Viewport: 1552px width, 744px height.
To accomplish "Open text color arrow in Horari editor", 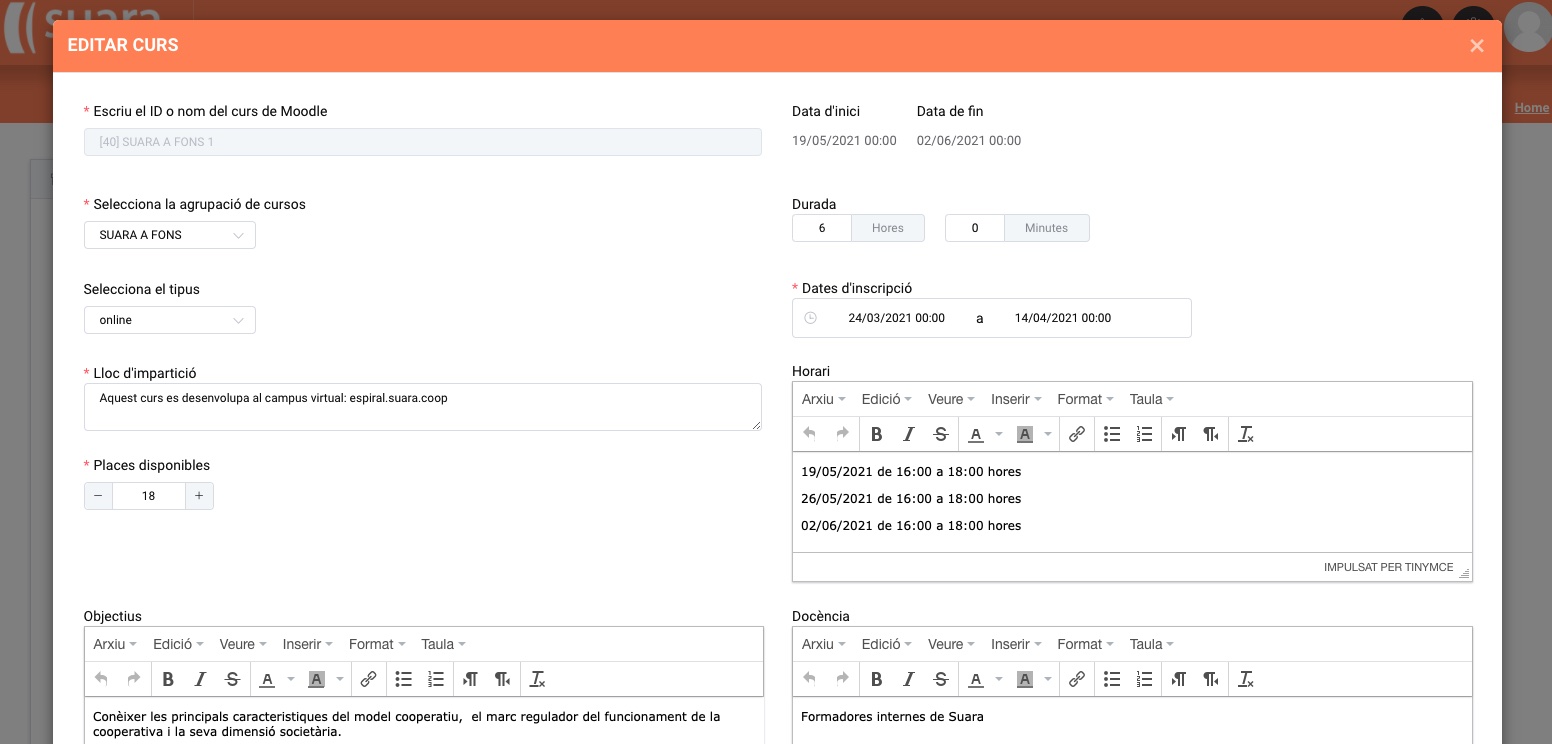I will (998, 434).
